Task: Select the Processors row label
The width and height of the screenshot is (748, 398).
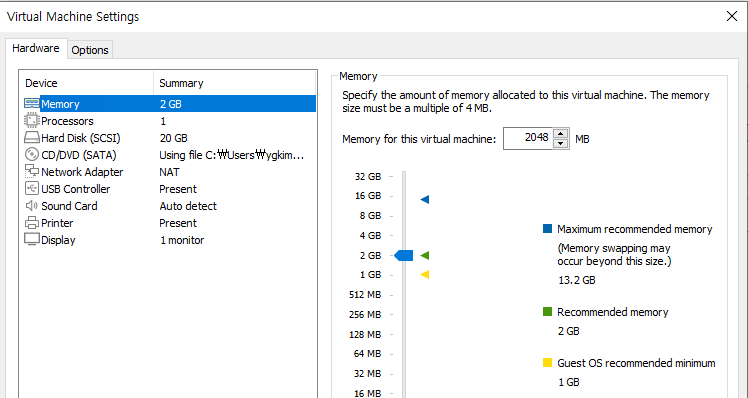Action: coord(67,121)
